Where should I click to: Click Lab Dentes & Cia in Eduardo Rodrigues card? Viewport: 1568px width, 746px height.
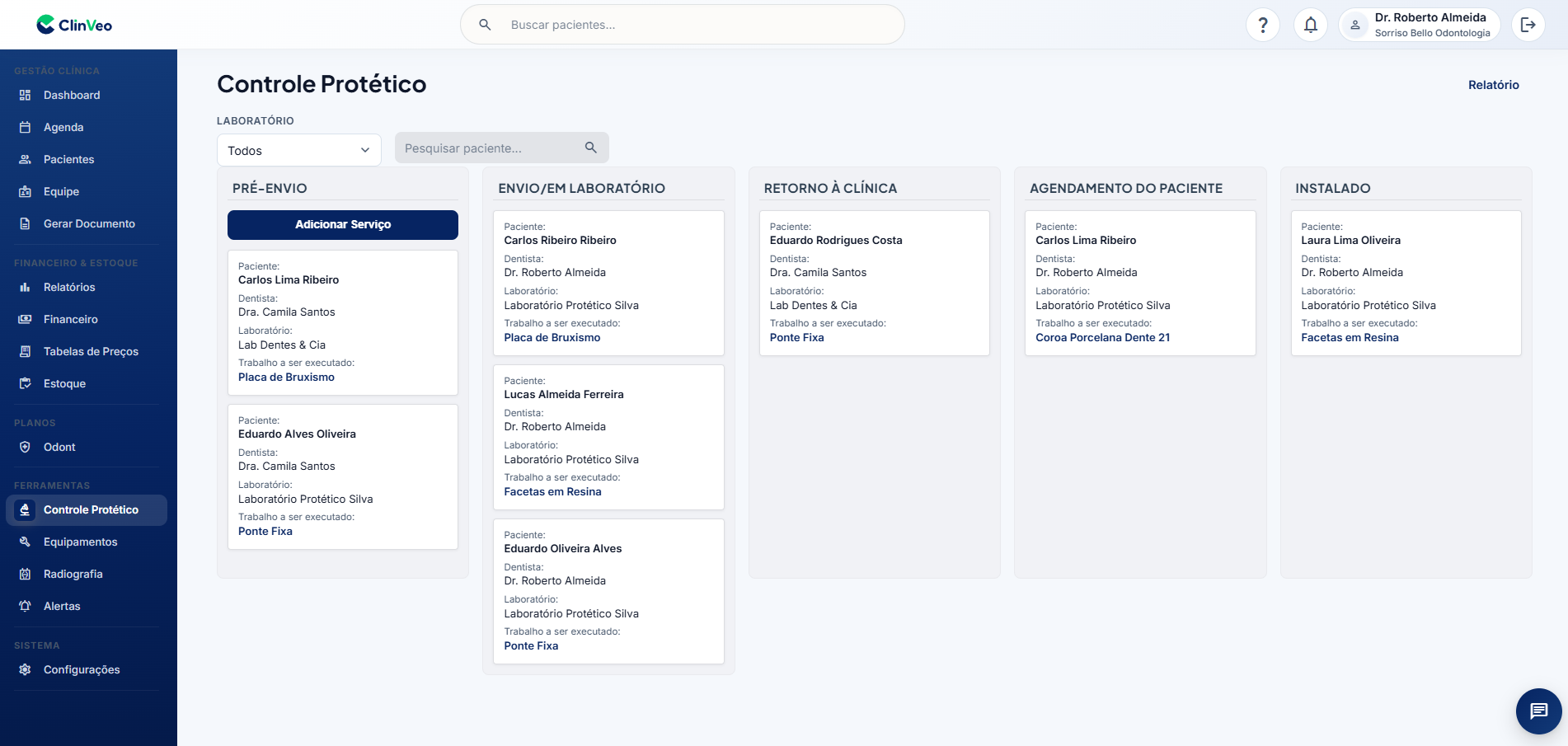point(813,305)
